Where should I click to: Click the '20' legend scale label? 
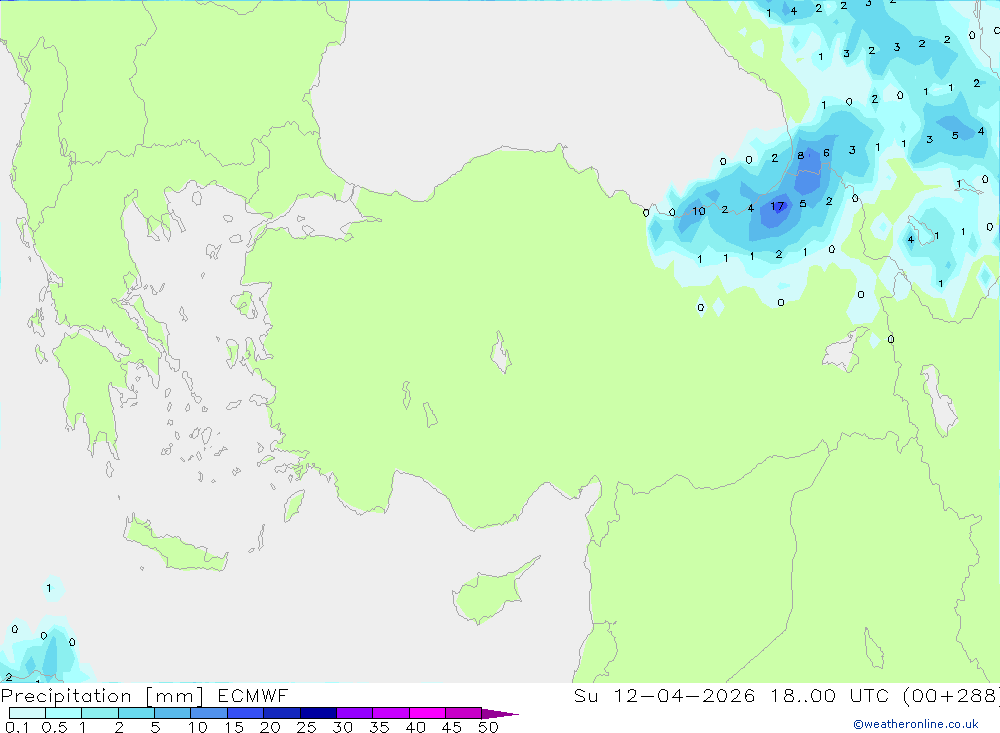270,727
